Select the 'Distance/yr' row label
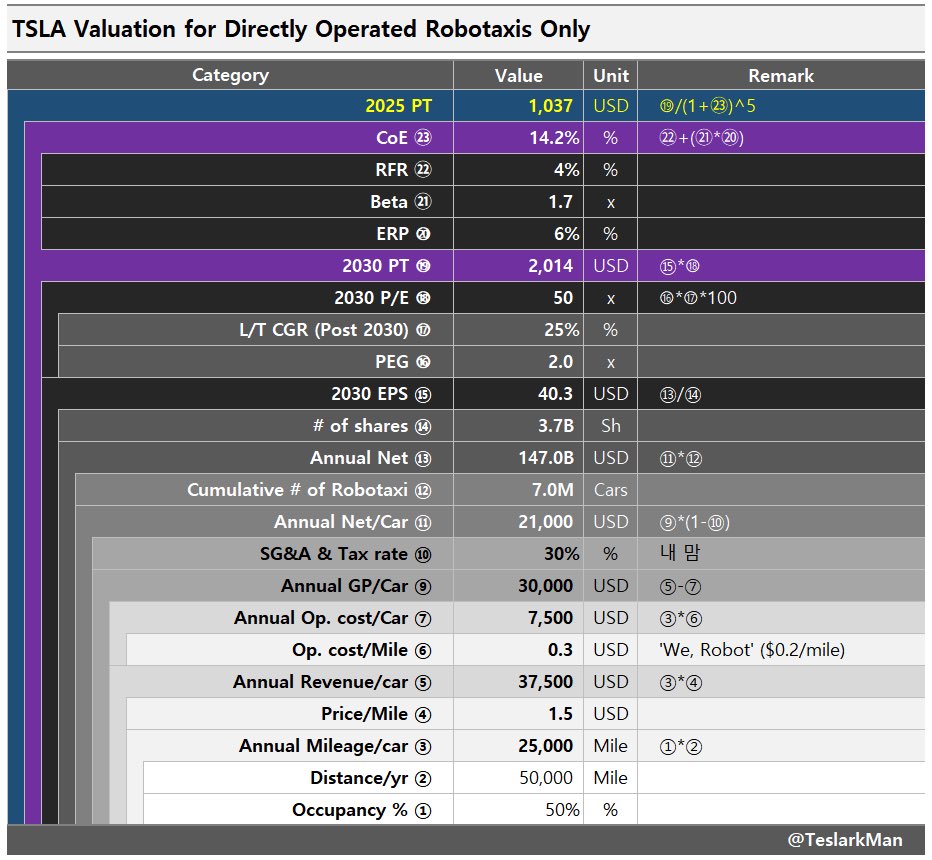The image size is (932, 860). click(371, 779)
